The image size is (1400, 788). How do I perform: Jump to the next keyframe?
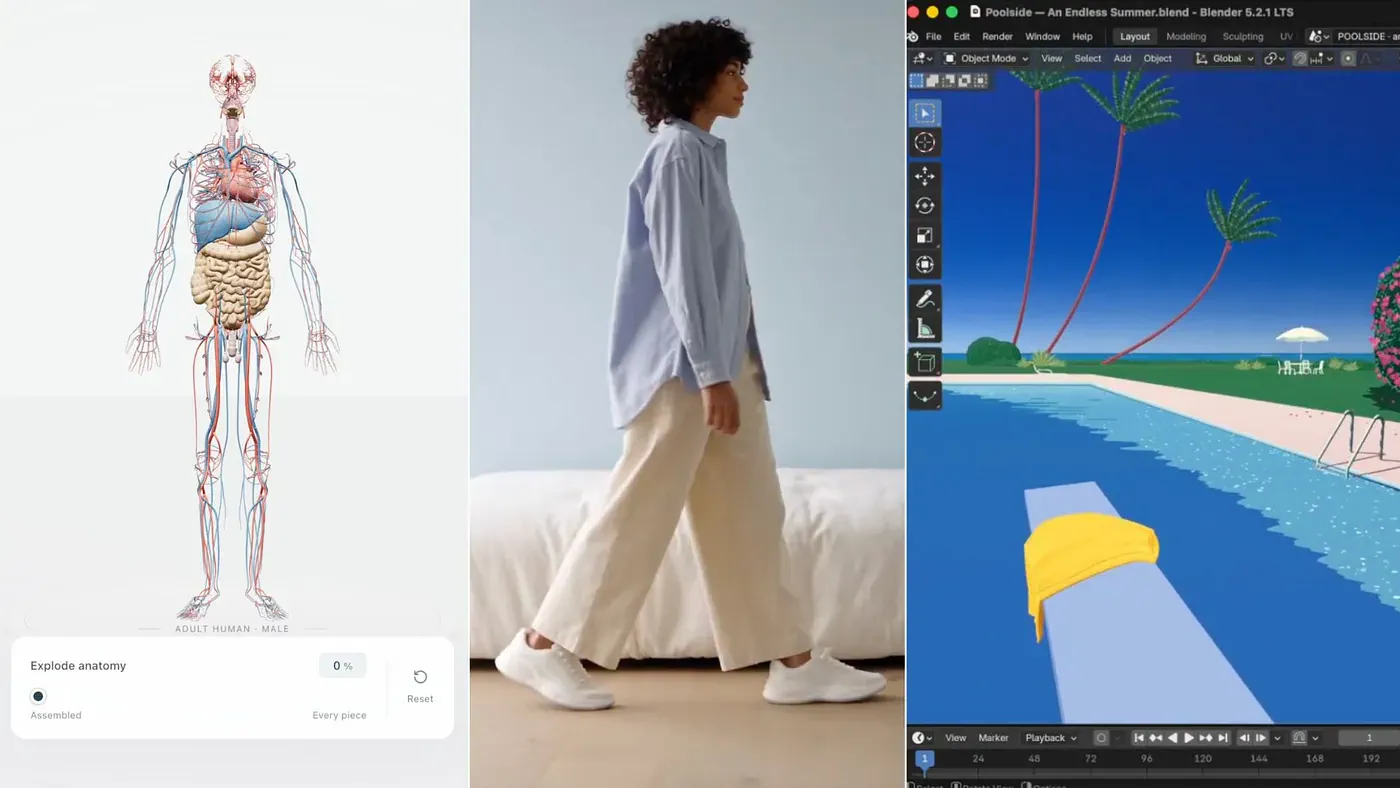pyautogui.click(x=1206, y=738)
